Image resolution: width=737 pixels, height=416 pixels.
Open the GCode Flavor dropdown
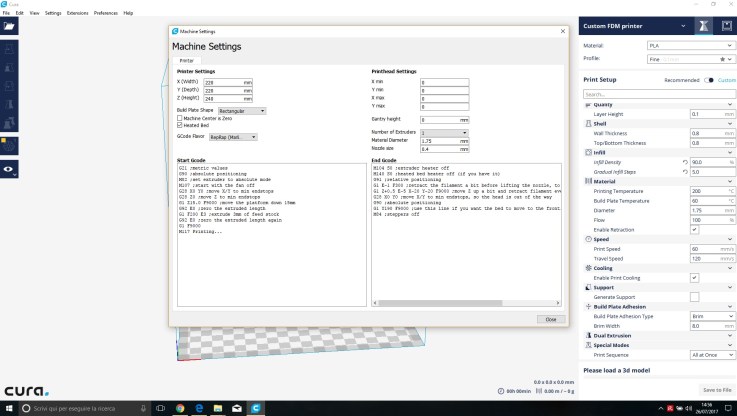point(233,137)
